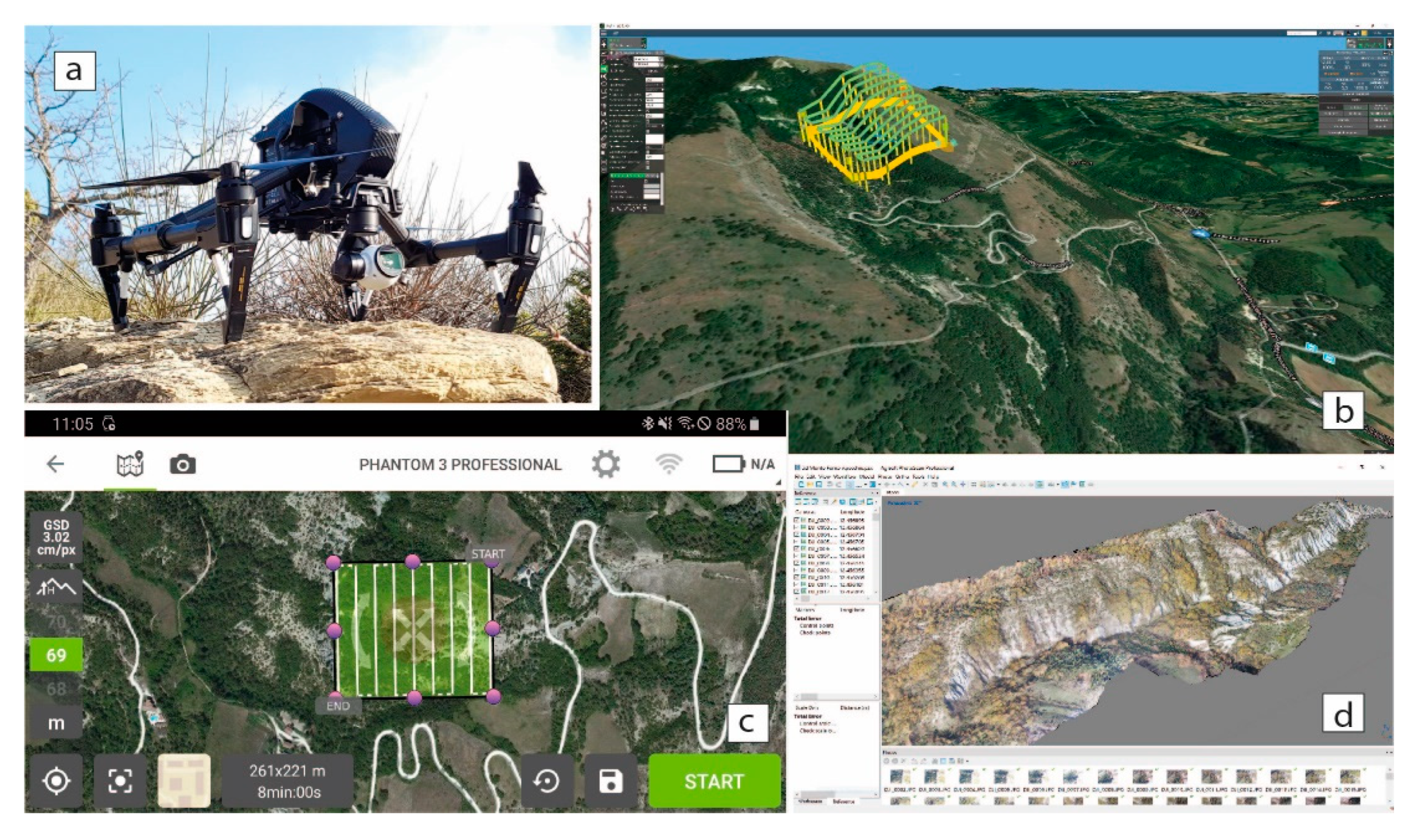Toggle the terrain altitude mode icon

point(56,587)
